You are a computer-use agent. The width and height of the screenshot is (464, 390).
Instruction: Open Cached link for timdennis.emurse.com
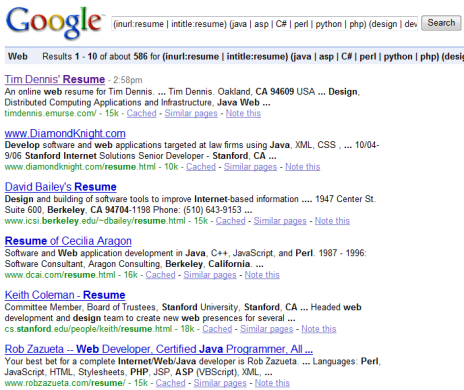[141, 113]
